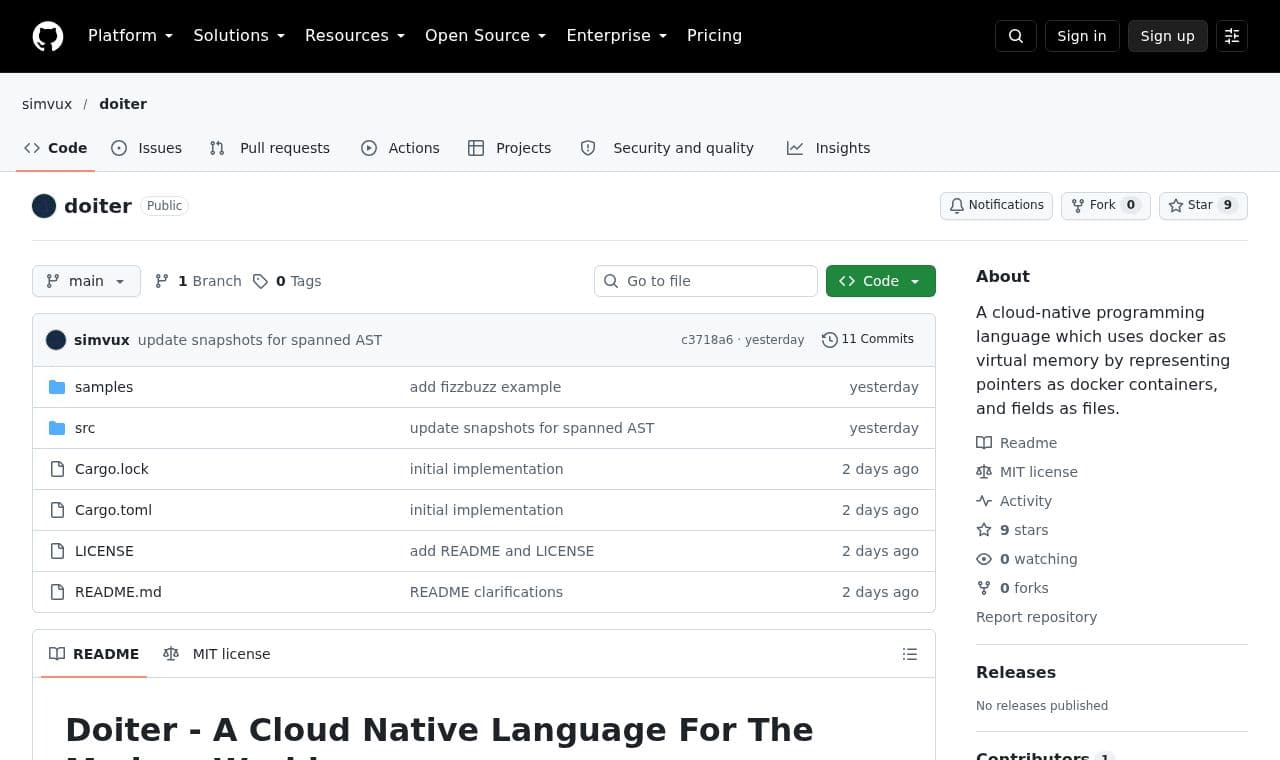
Task: Click the clock history icon by 11 Commits
Action: (830, 340)
